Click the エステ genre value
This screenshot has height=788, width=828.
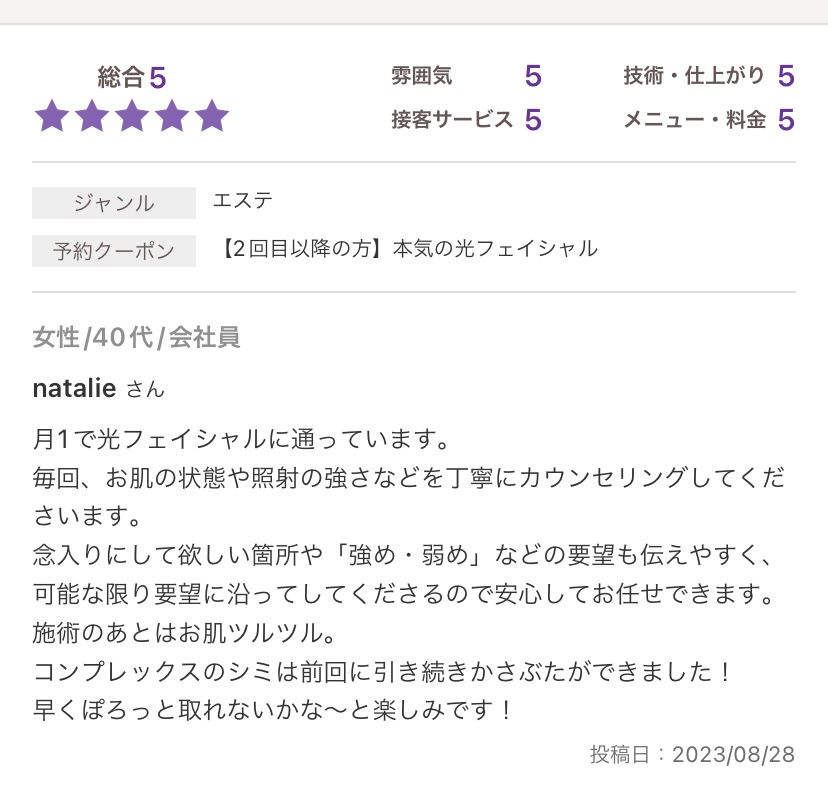(243, 201)
